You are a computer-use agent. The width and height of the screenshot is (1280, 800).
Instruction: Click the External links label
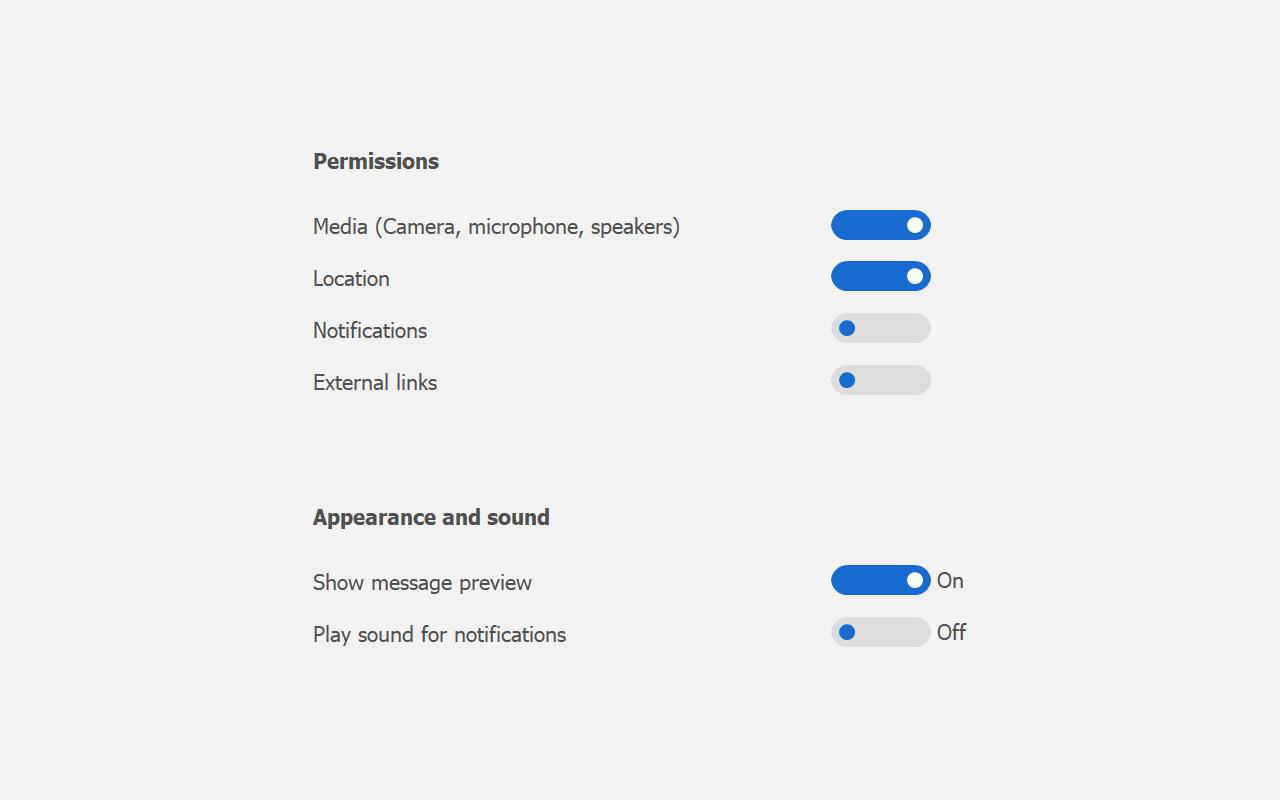point(375,383)
